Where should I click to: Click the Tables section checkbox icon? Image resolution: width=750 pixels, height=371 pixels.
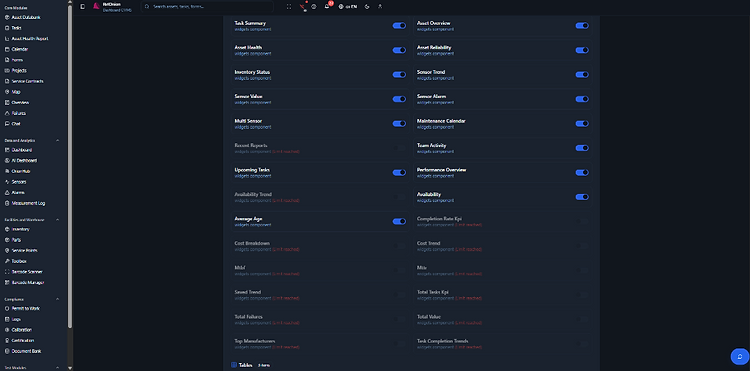(x=234, y=365)
